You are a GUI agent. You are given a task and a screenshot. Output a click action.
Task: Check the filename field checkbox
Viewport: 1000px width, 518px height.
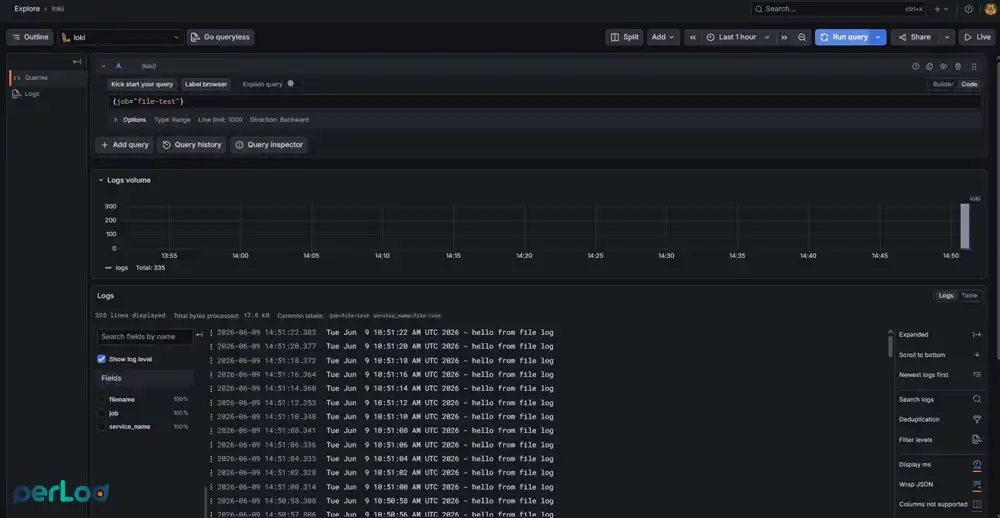click(x=101, y=399)
